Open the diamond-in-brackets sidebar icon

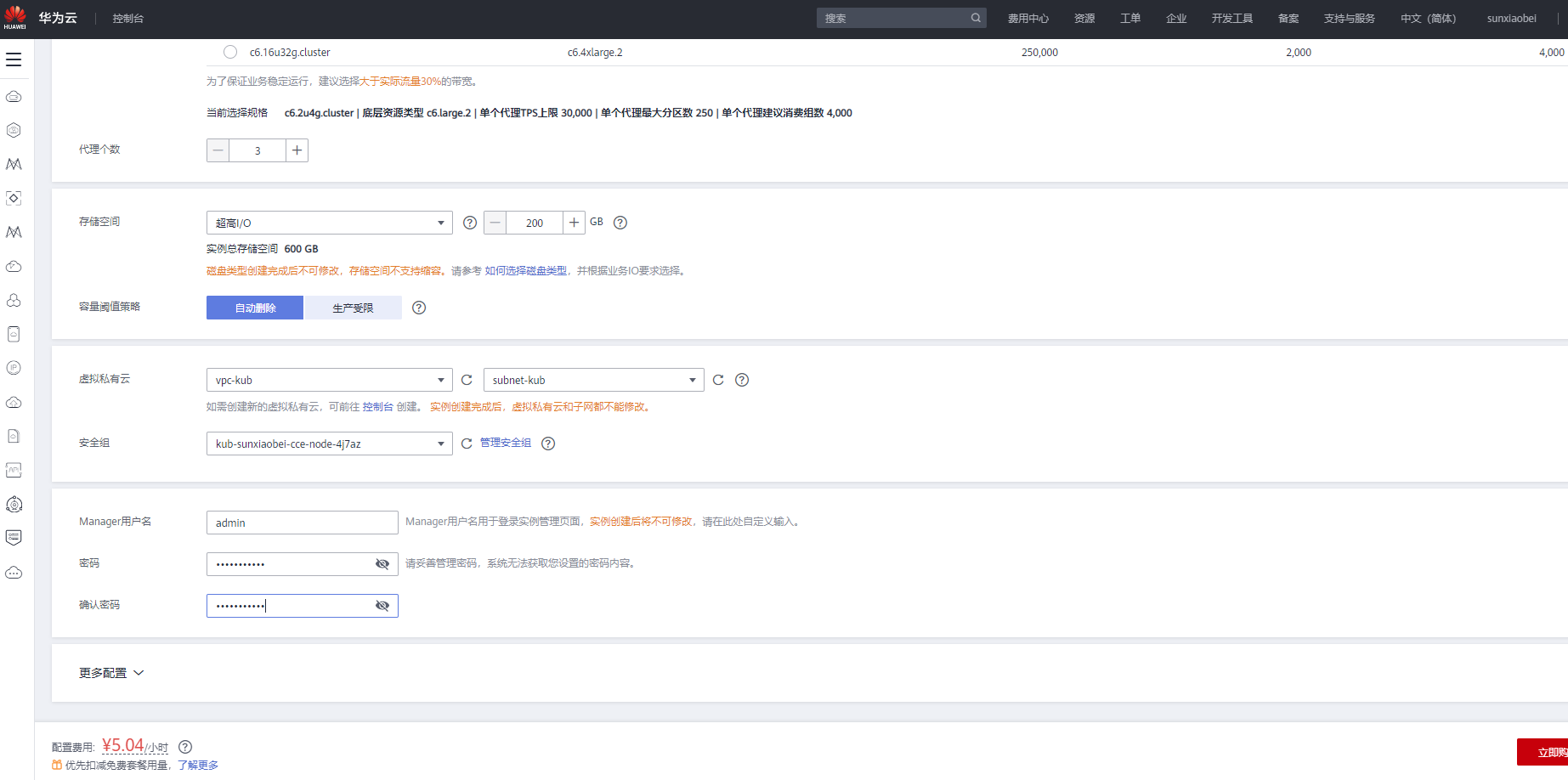(x=14, y=198)
